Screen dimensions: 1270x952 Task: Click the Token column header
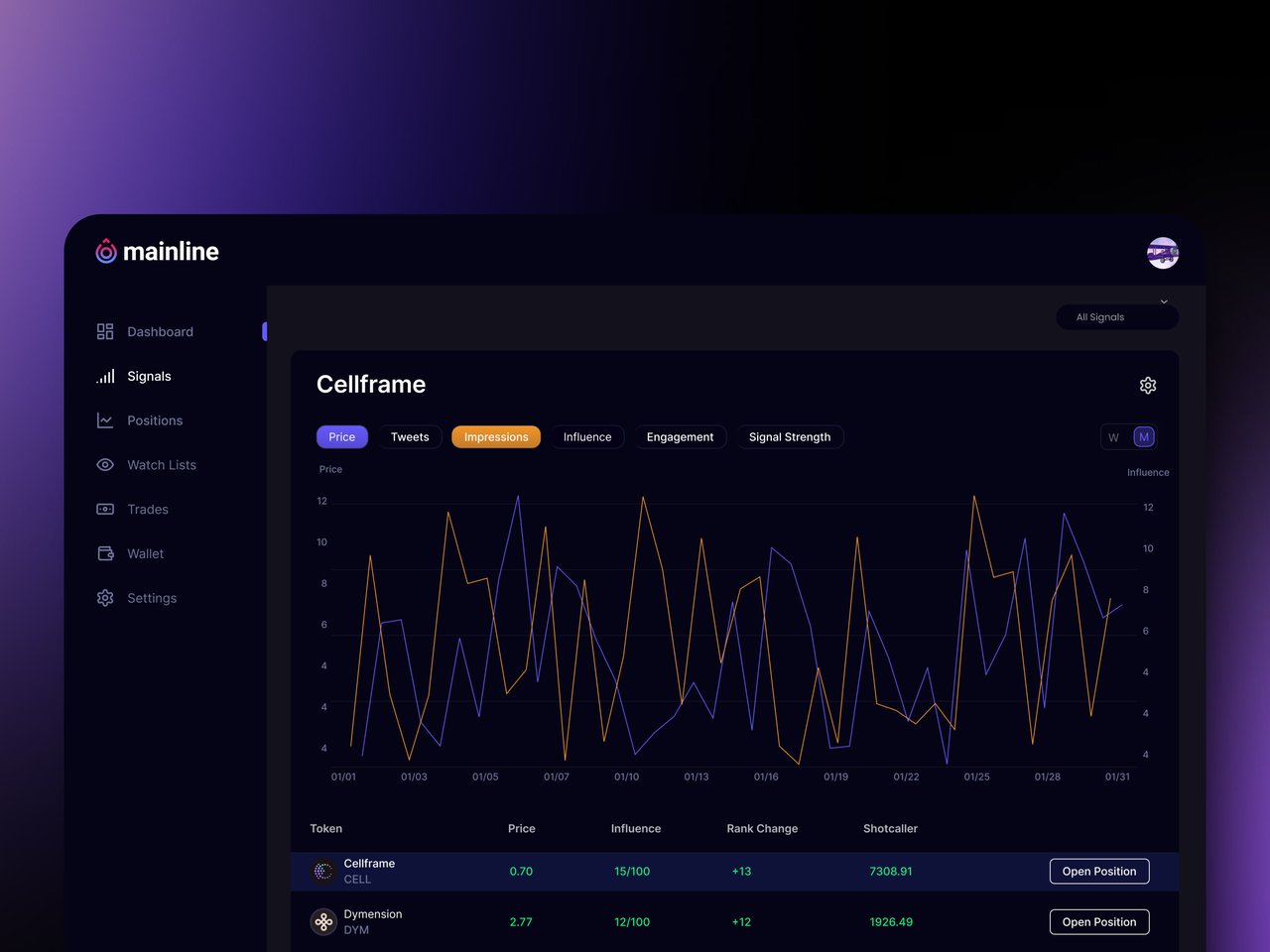point(325,829)
